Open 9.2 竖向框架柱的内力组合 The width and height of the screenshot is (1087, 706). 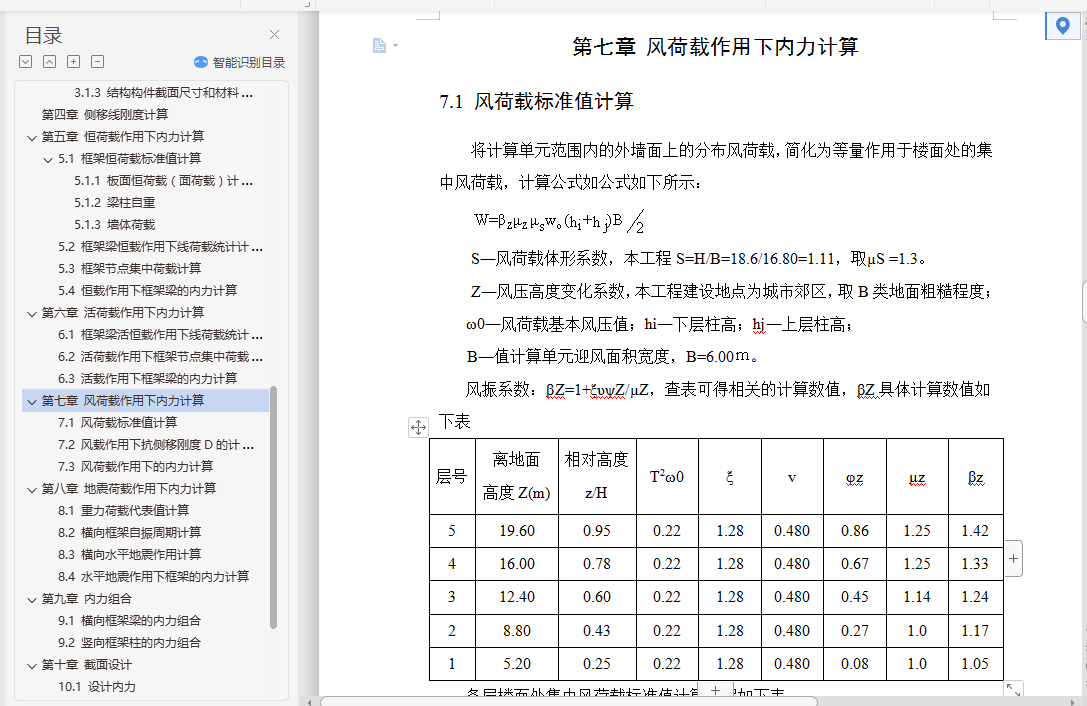130,643
